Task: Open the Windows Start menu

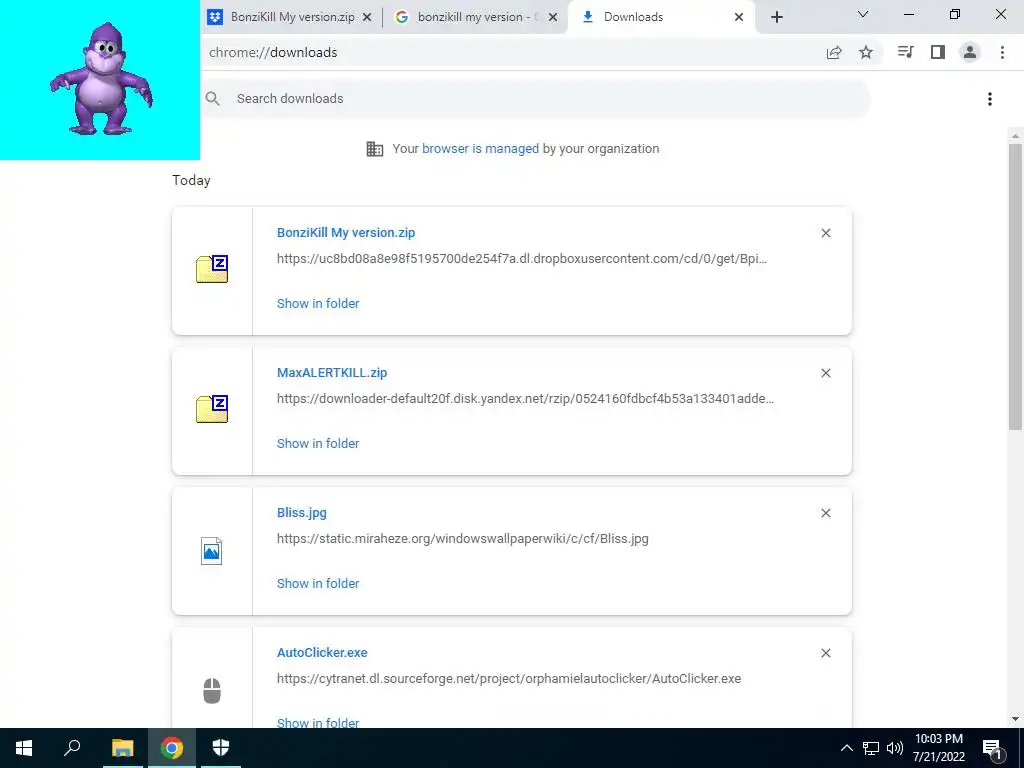Action: pos(24,748)
